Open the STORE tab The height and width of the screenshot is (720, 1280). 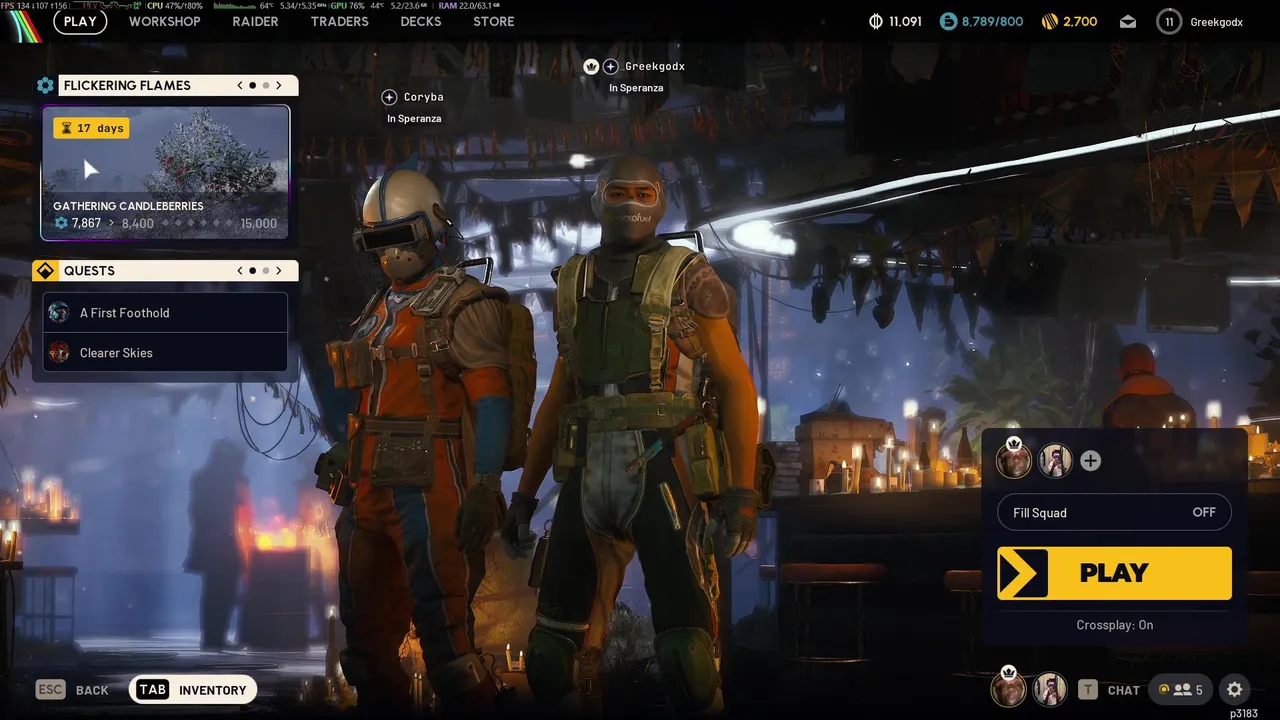[494, 21]
